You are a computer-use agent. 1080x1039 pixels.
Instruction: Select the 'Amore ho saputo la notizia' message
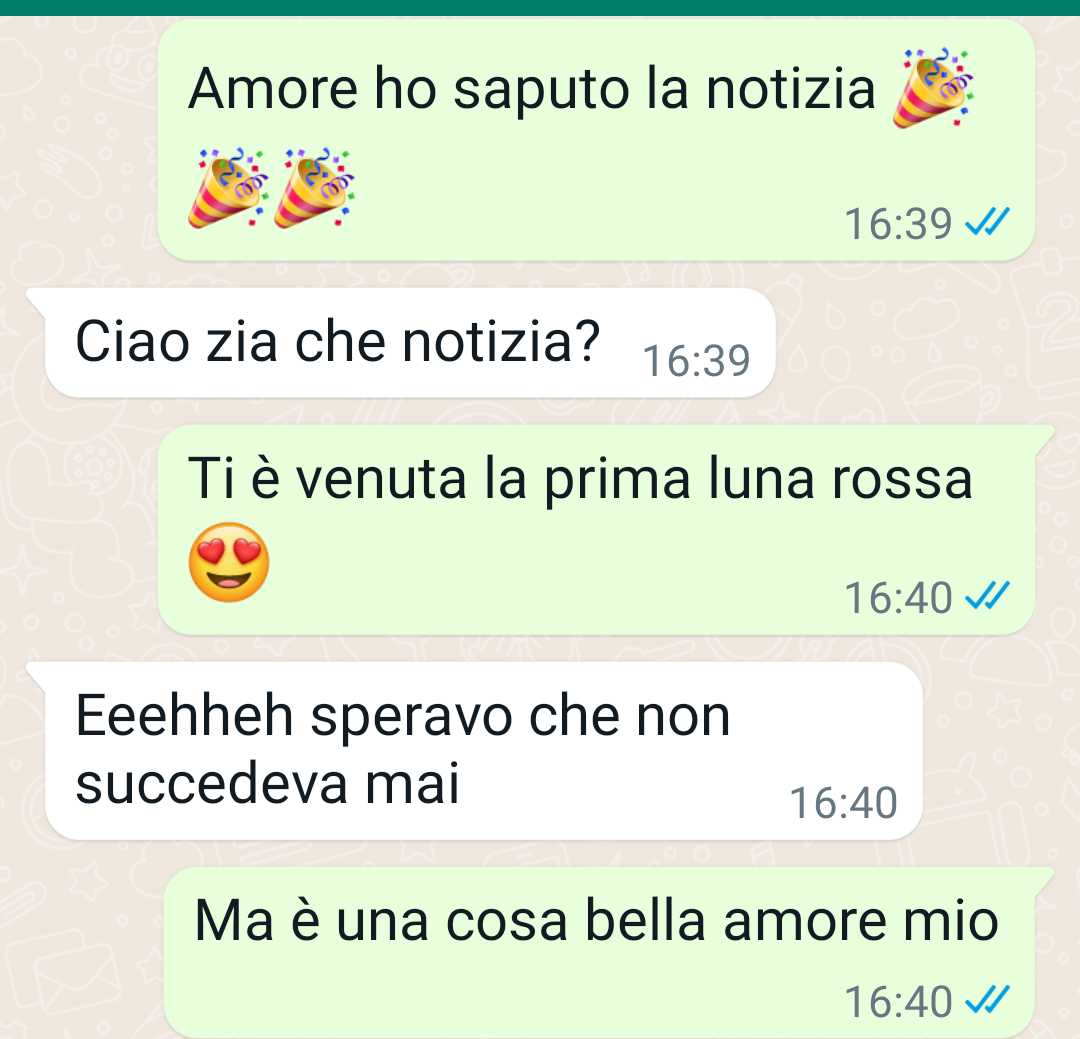[x=596, y=140]
